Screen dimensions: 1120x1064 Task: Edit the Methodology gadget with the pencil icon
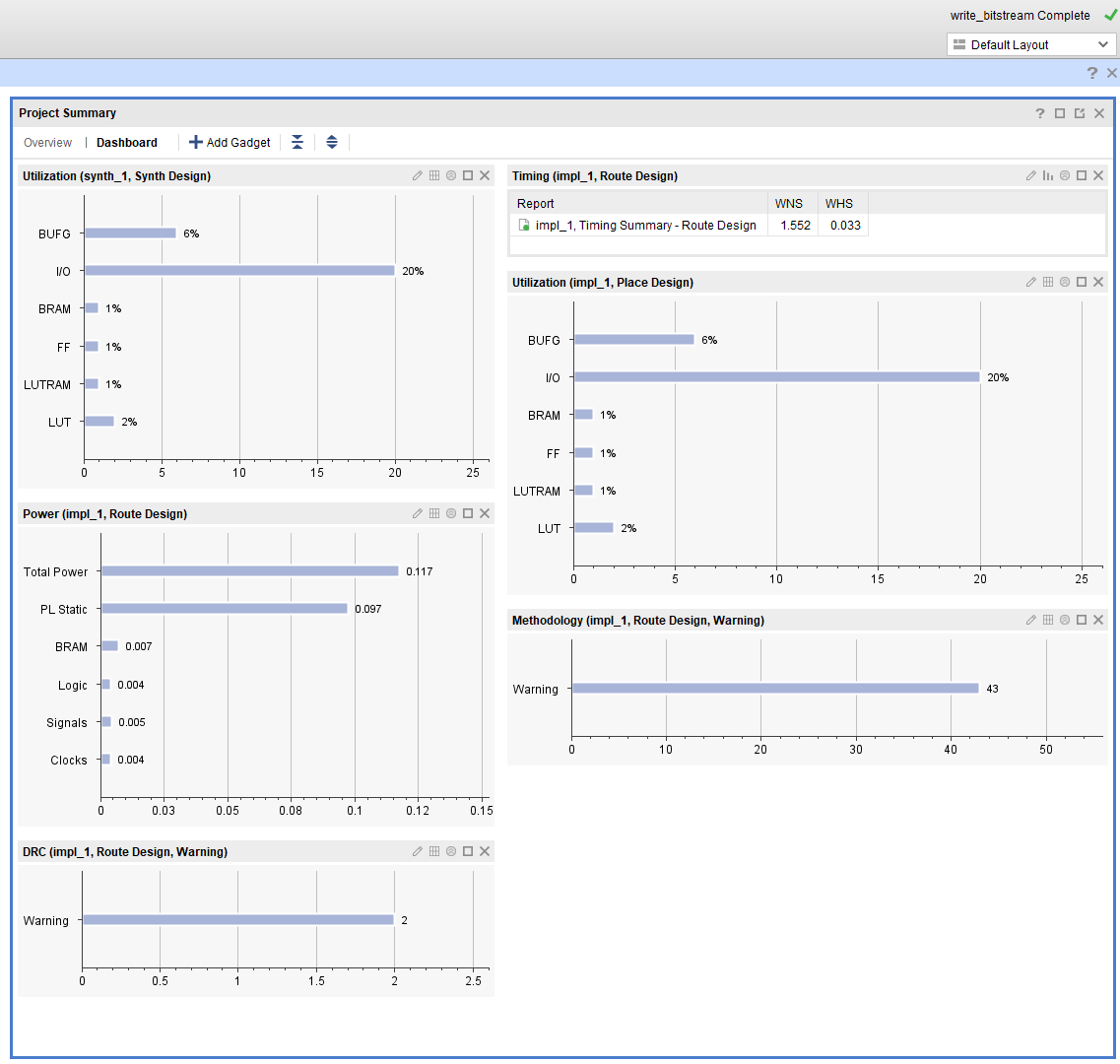[1030, 621]
